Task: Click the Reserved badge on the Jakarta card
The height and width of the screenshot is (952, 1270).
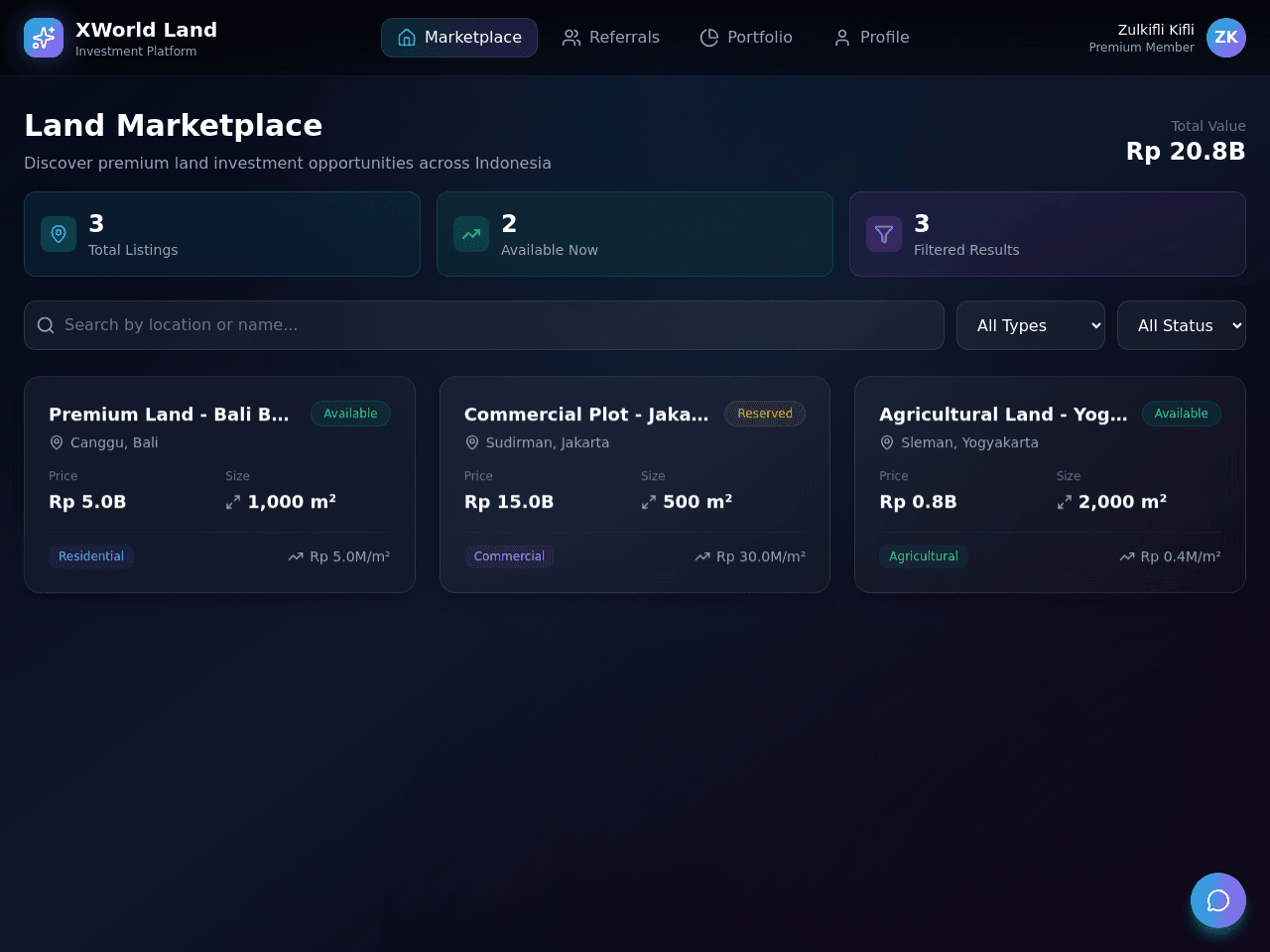Action: pos(765,414)
